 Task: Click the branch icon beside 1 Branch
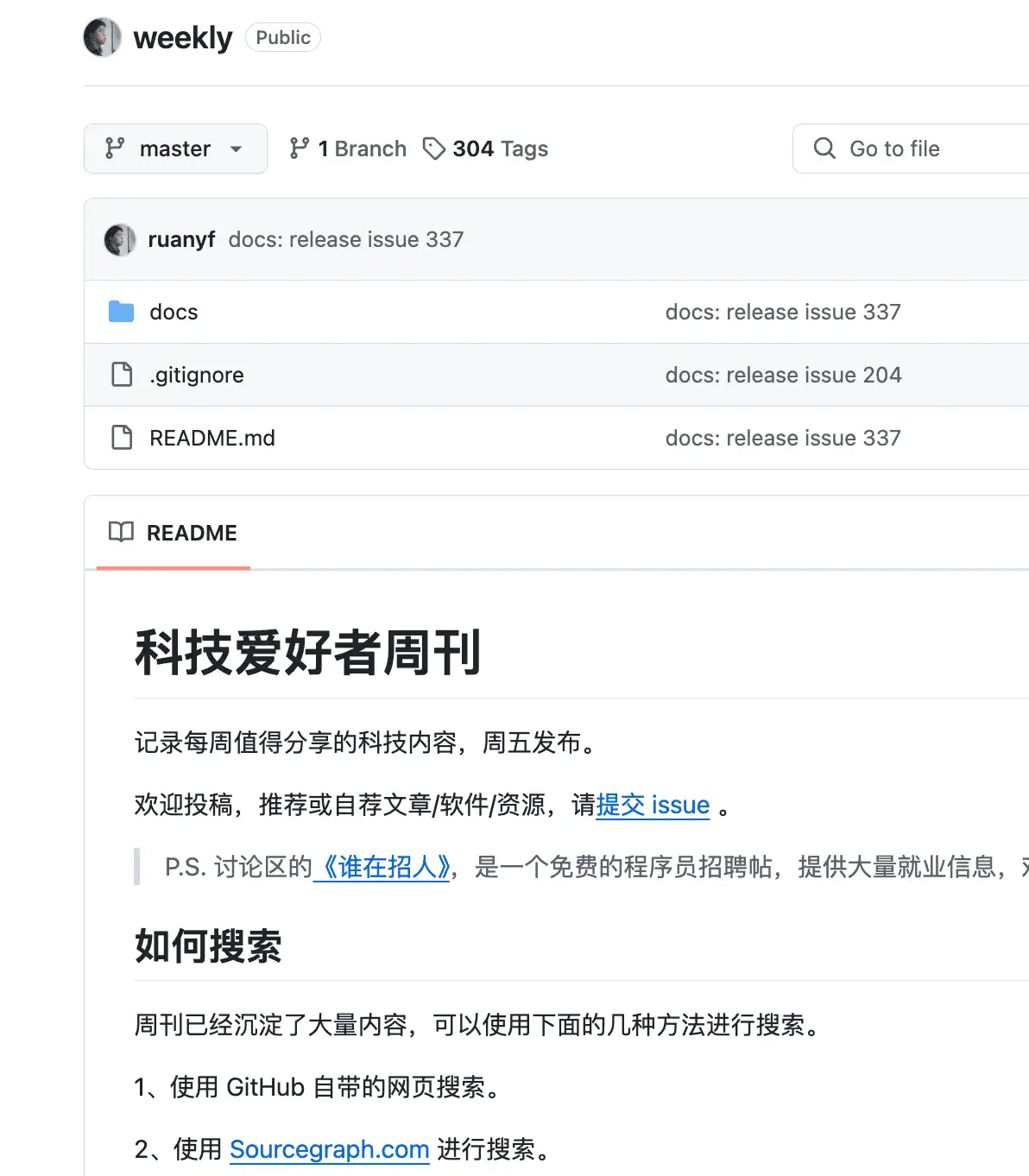coord(299,149)
